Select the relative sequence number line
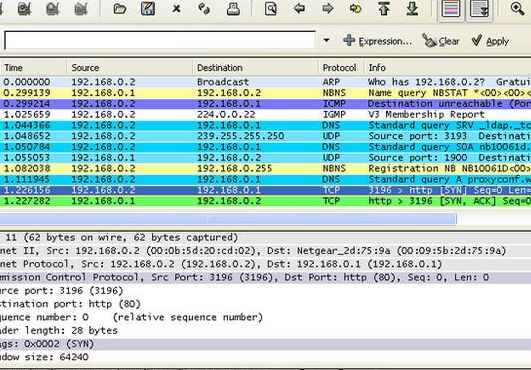The width and height of the screenshot is (531, 370). click(266, 317)
